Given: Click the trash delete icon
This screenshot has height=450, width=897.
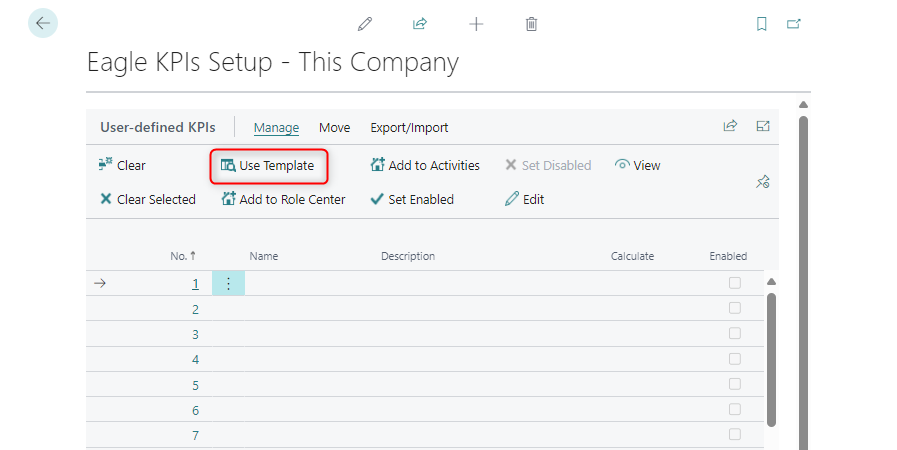Looking at the screenshot, I should pos(532,24).
